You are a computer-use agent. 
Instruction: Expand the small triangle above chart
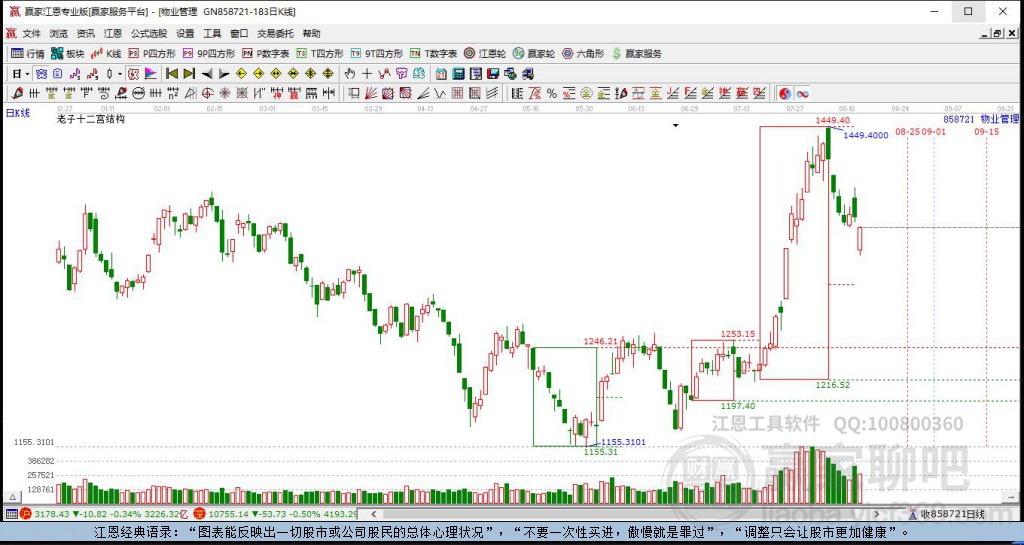click(x=676, y=125)
